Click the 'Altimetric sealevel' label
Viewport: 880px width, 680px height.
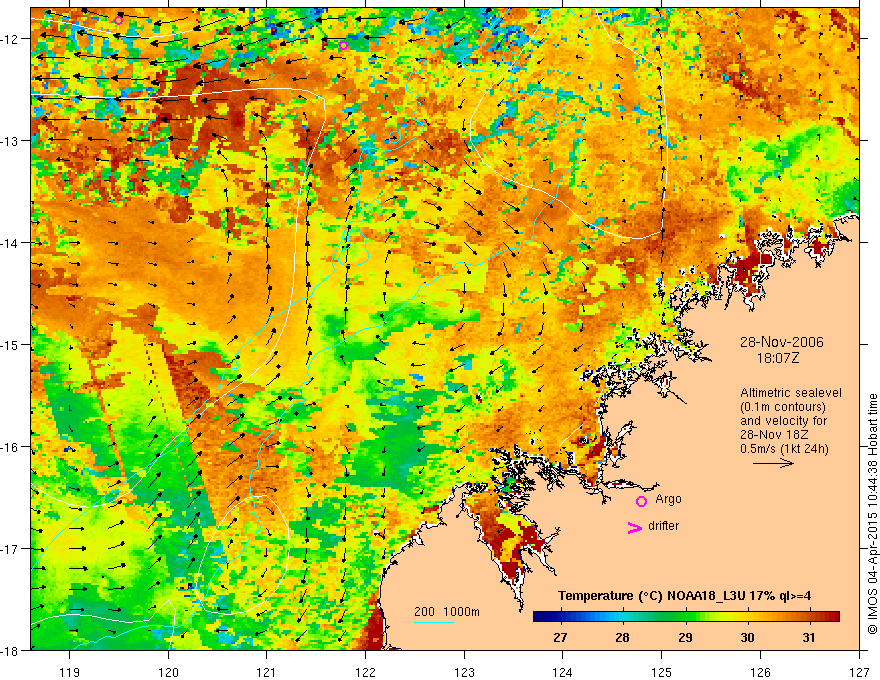point(791,393)
